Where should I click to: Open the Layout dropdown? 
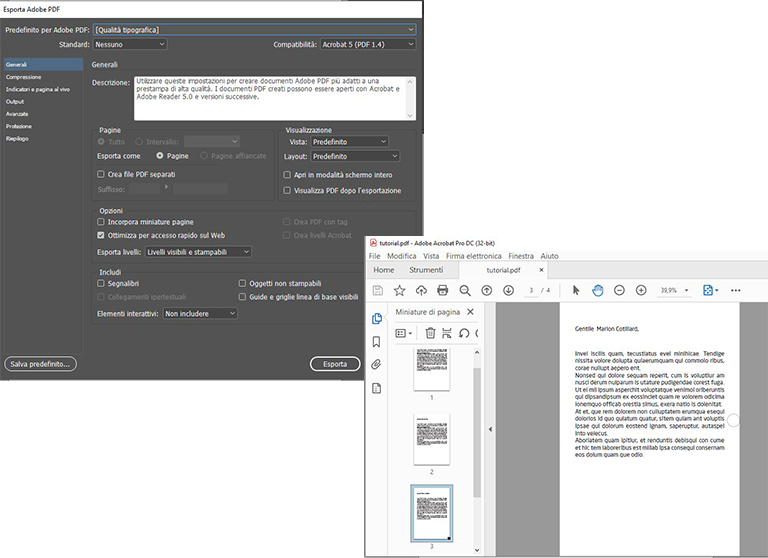tap(355, 156)
